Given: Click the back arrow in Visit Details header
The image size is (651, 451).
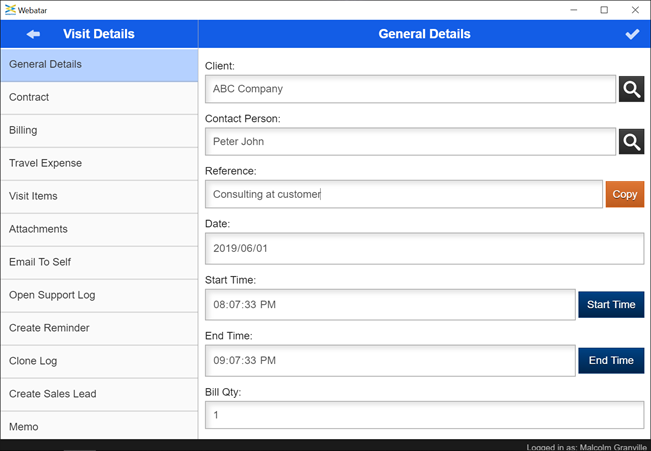Looking at the screenshot, I should click(x=33, y=34).
